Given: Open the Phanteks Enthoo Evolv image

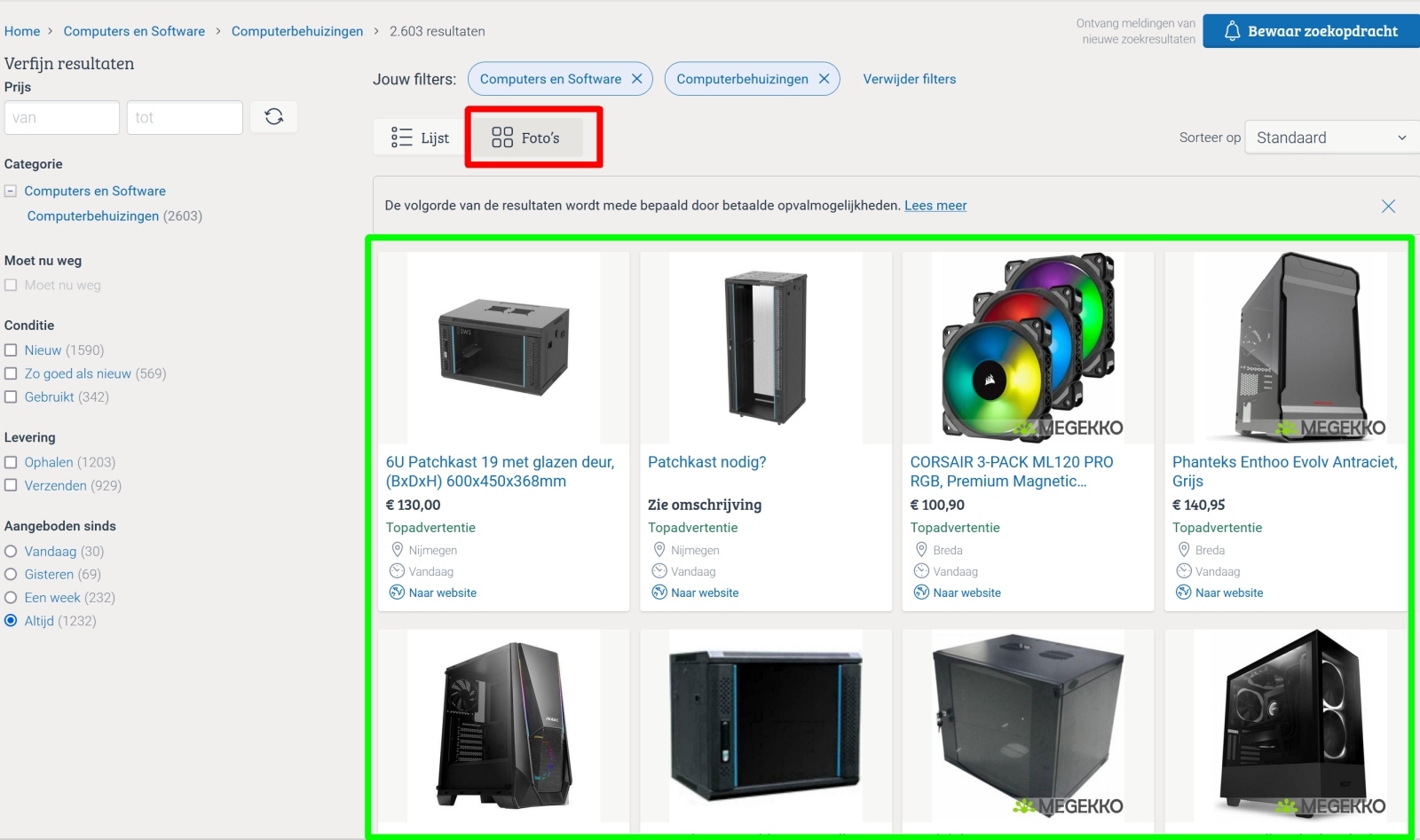Looking at the screenshot, I should pyautogui.click(x=1290, y=348).
